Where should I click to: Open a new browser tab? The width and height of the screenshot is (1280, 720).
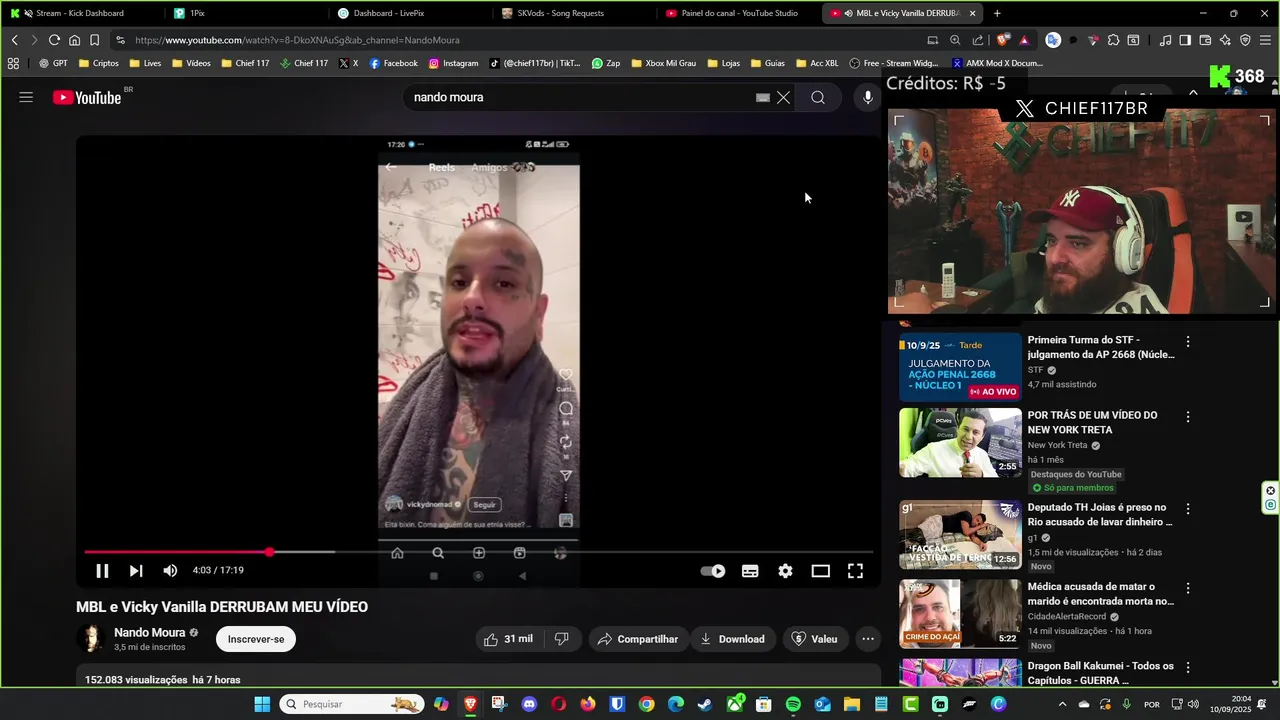click(997, 13)
